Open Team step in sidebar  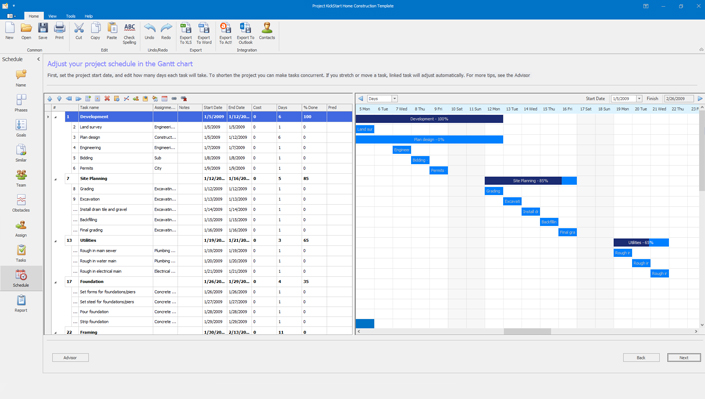pos(21,178)
